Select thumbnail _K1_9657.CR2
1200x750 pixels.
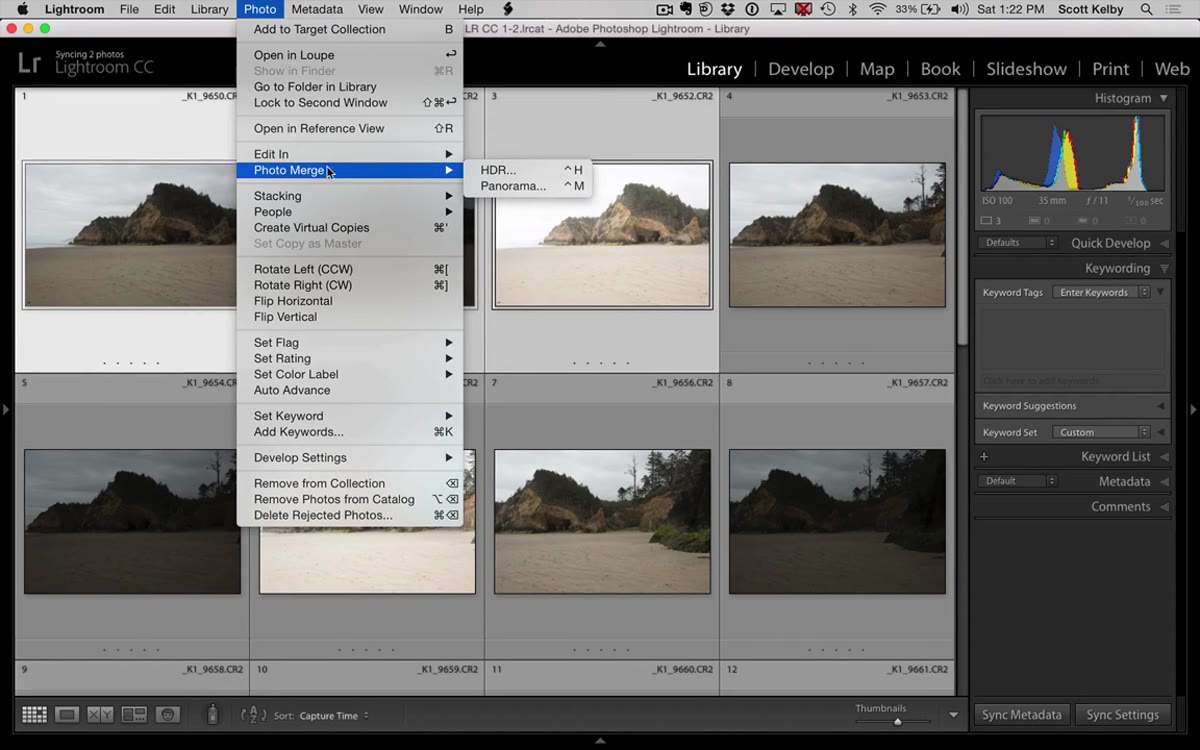837,521
